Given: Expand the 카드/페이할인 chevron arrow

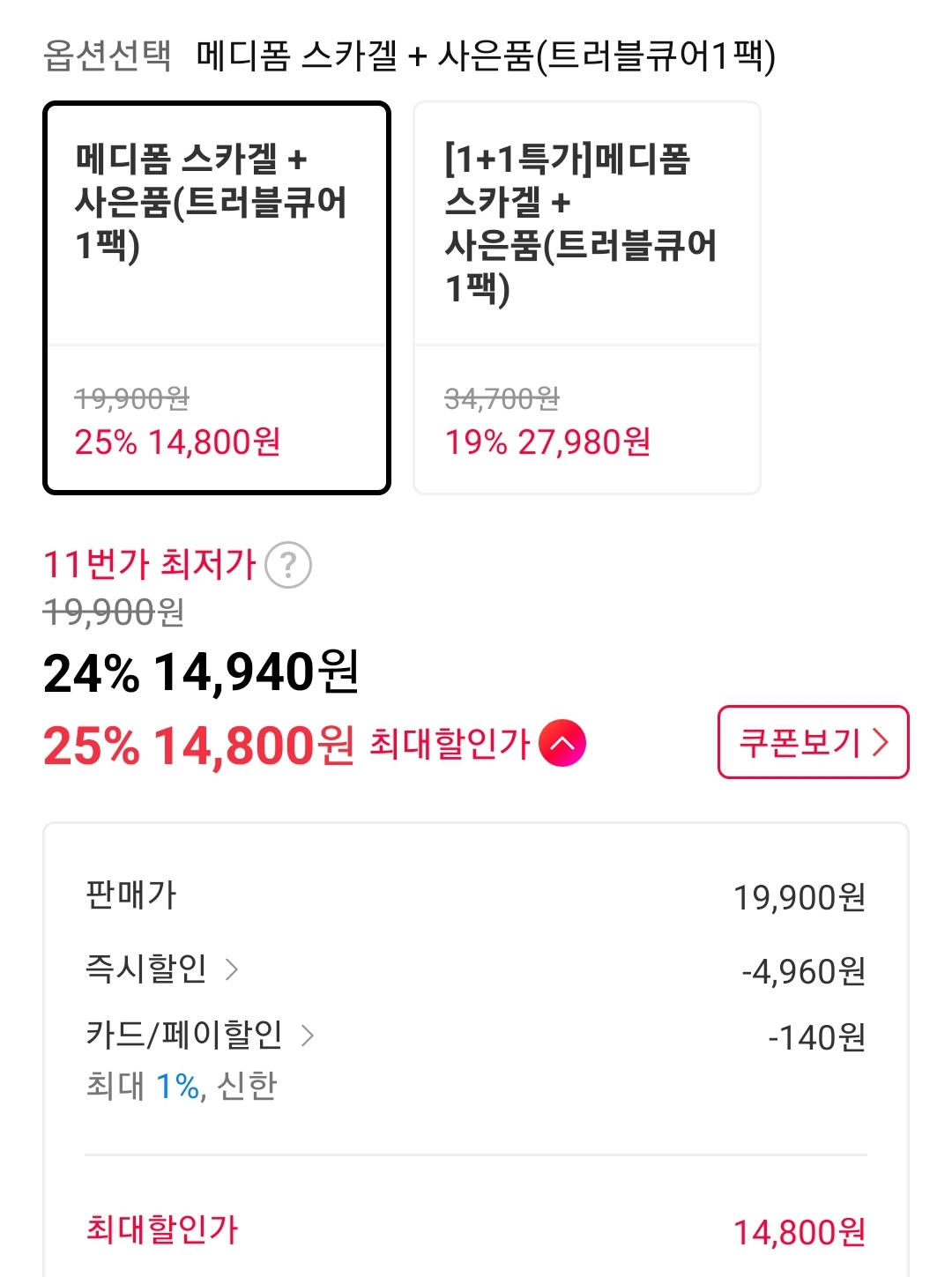Looking at the screenshot, I should pos(308,1035).
